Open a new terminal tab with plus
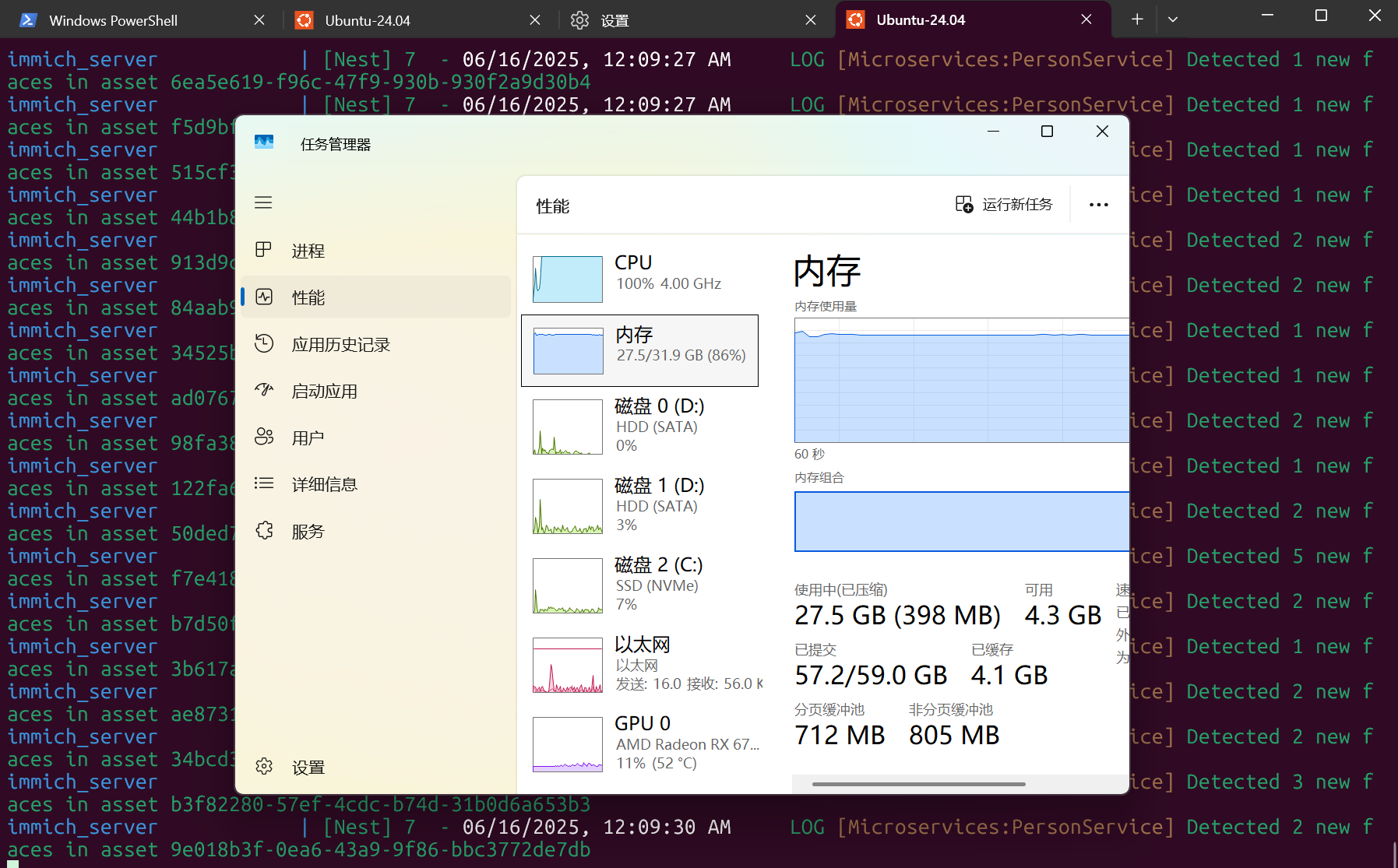Viewport: 1398px width, 868px height. (1137, 19)
